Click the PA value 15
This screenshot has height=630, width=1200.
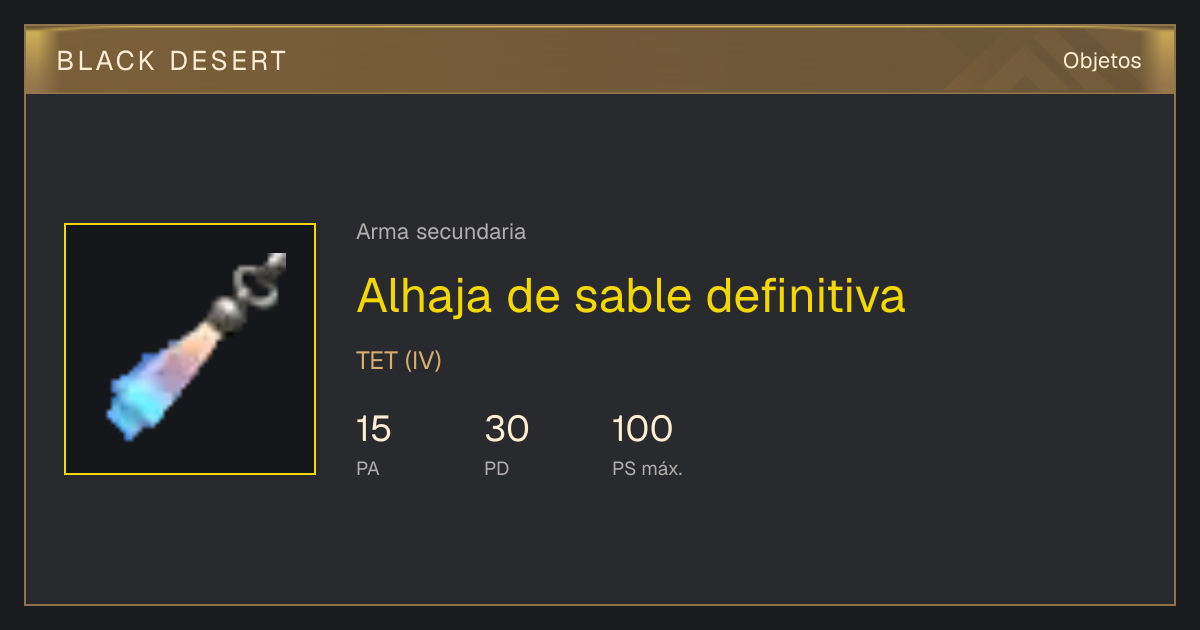[x=373, y=429]
